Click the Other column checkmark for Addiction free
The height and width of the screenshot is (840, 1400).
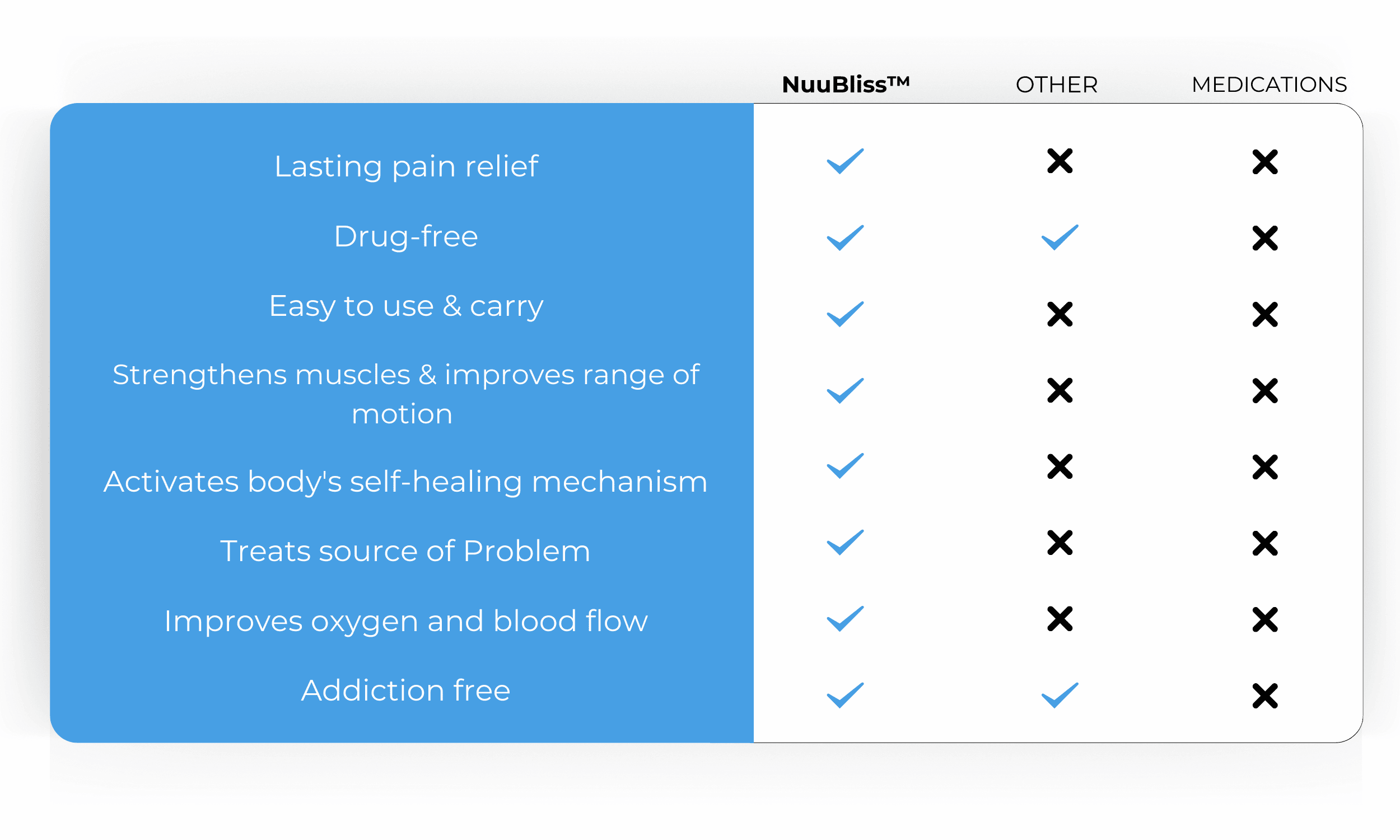coord(1060,695)
